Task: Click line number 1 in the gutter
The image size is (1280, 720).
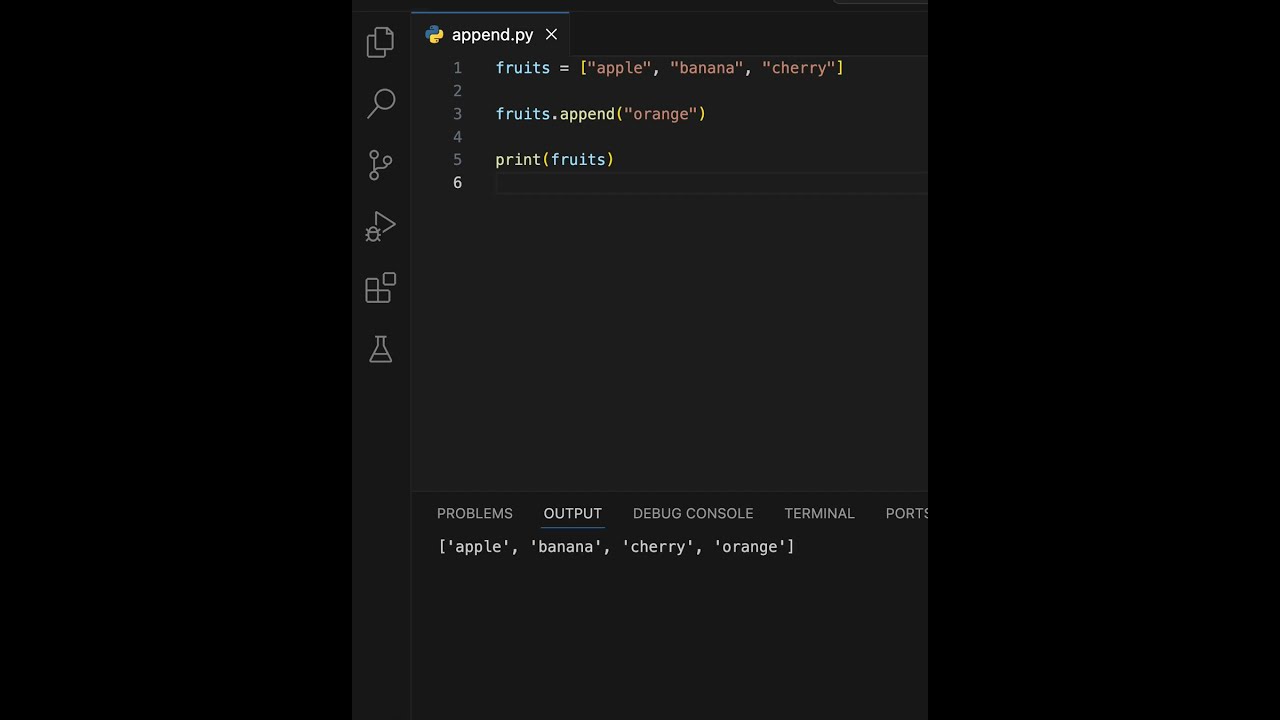Action: tap(458, 68)
